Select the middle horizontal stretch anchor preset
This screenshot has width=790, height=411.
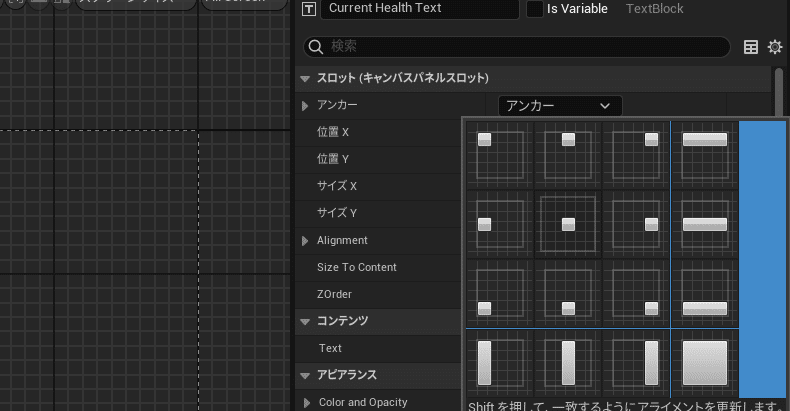tap(704, 224)
